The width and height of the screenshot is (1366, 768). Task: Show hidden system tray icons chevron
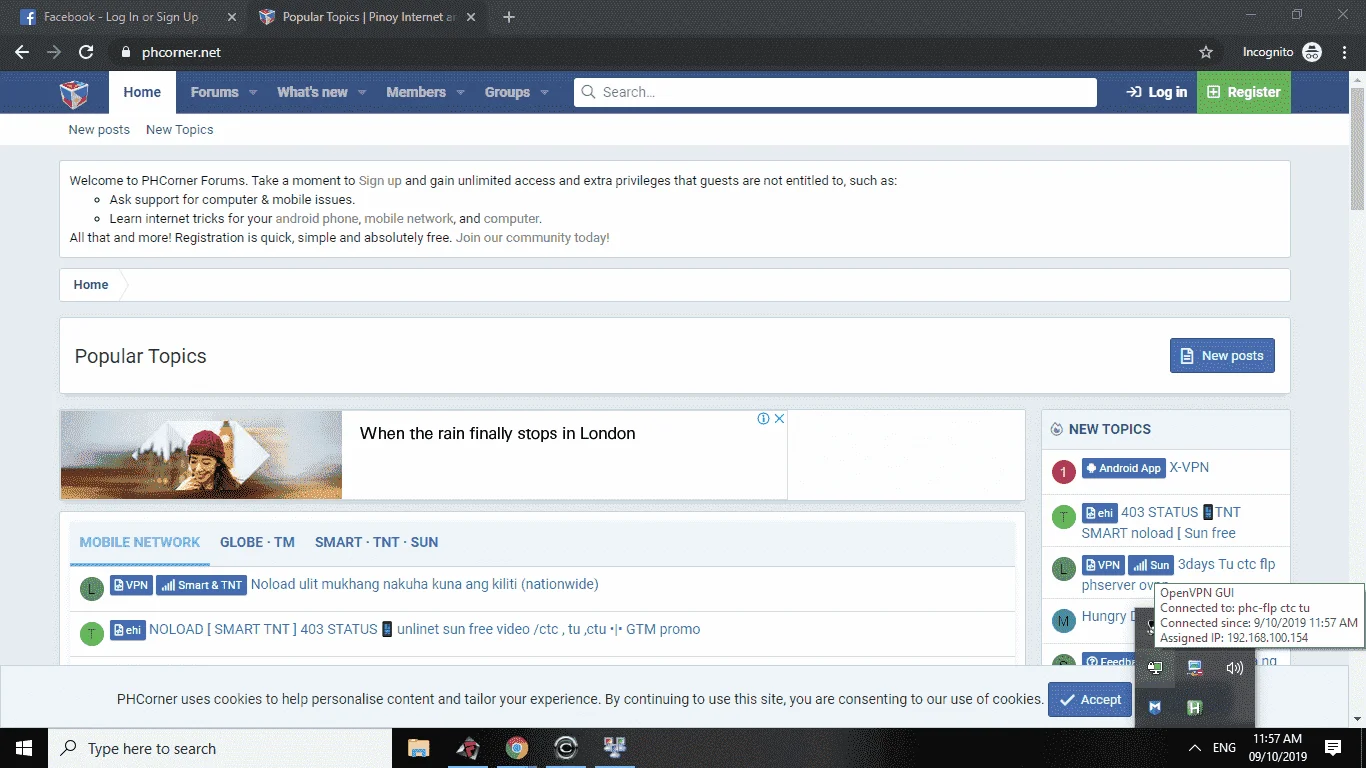tap(1195, 748)
